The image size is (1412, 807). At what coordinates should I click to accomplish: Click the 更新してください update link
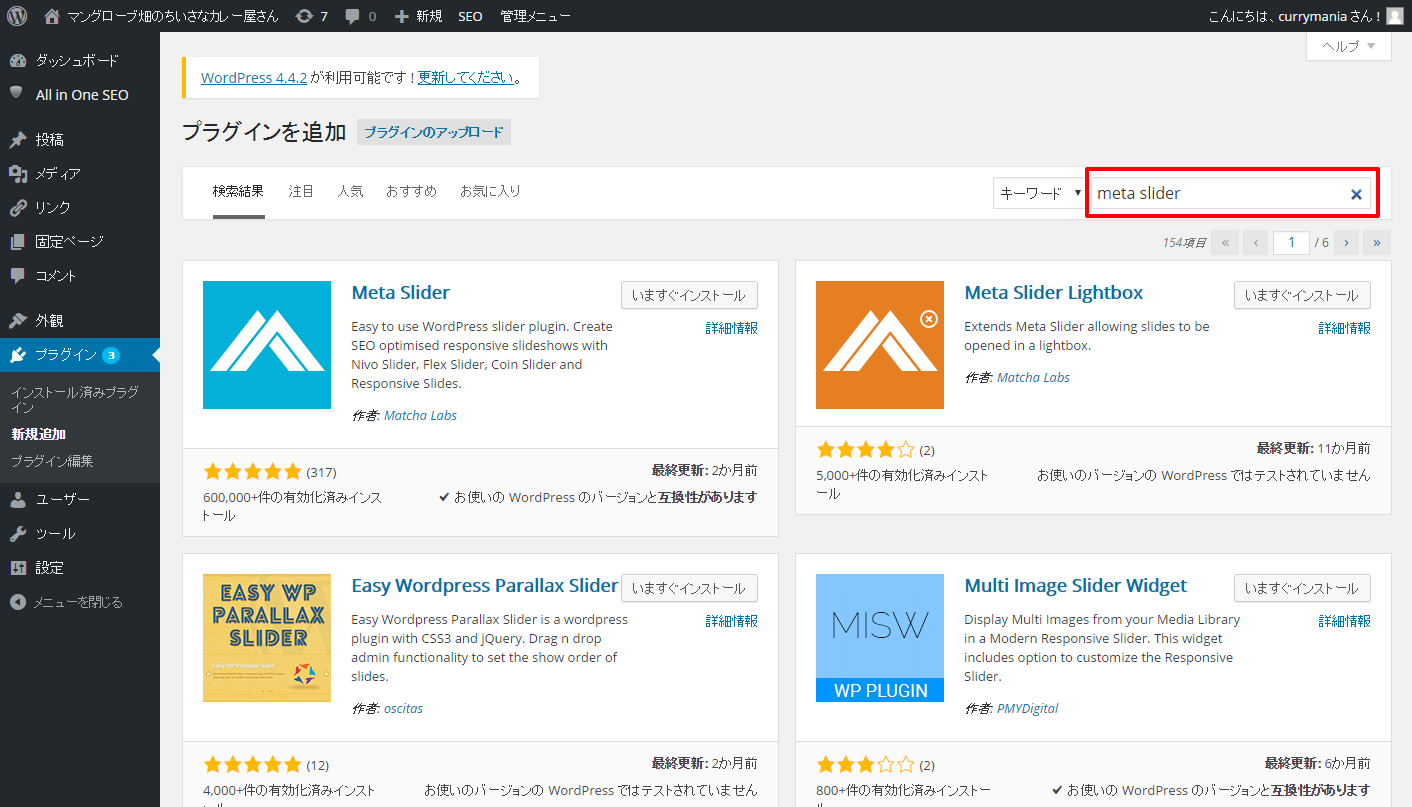(466, 77)
